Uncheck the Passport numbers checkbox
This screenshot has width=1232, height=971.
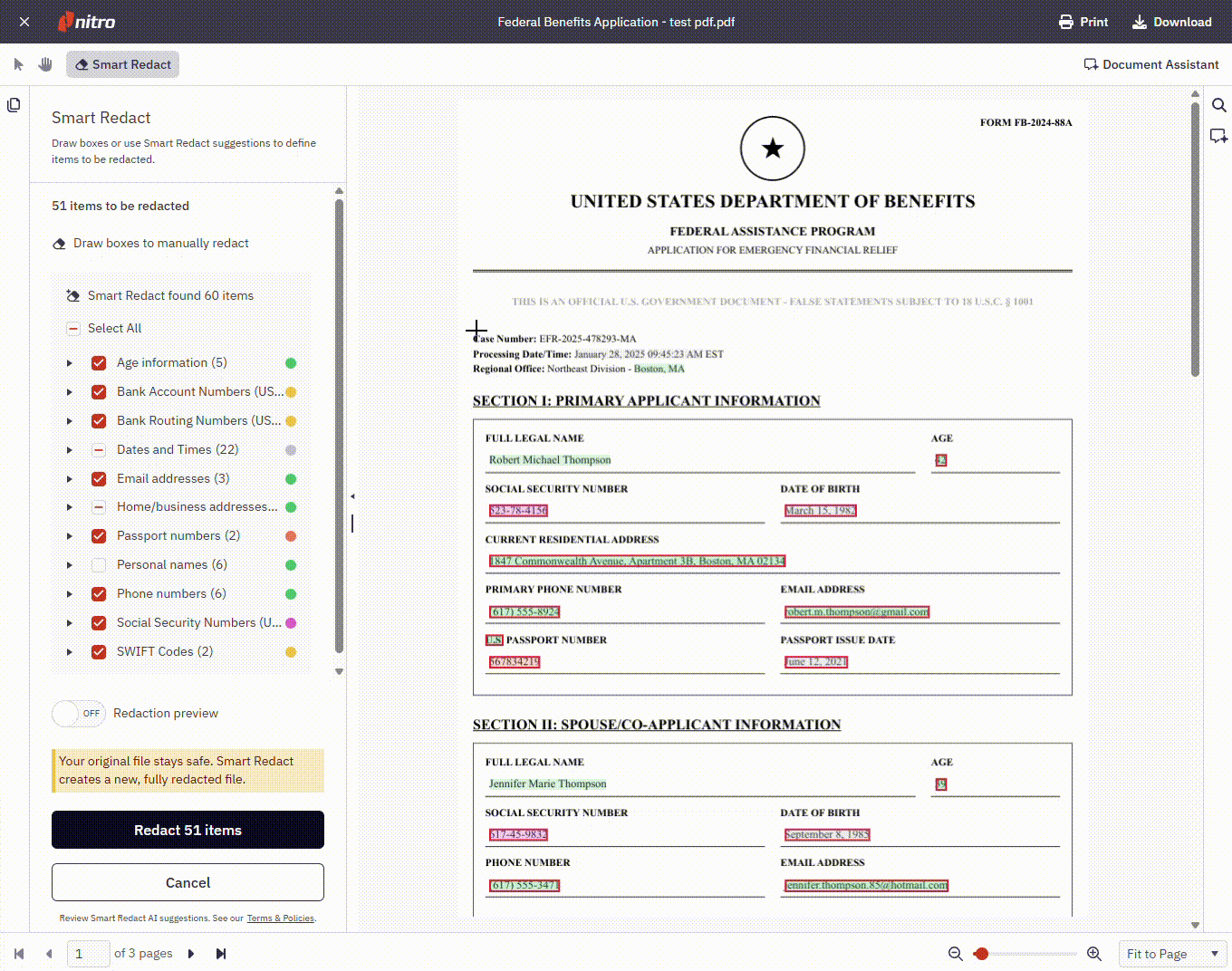[x=99, y=536]
